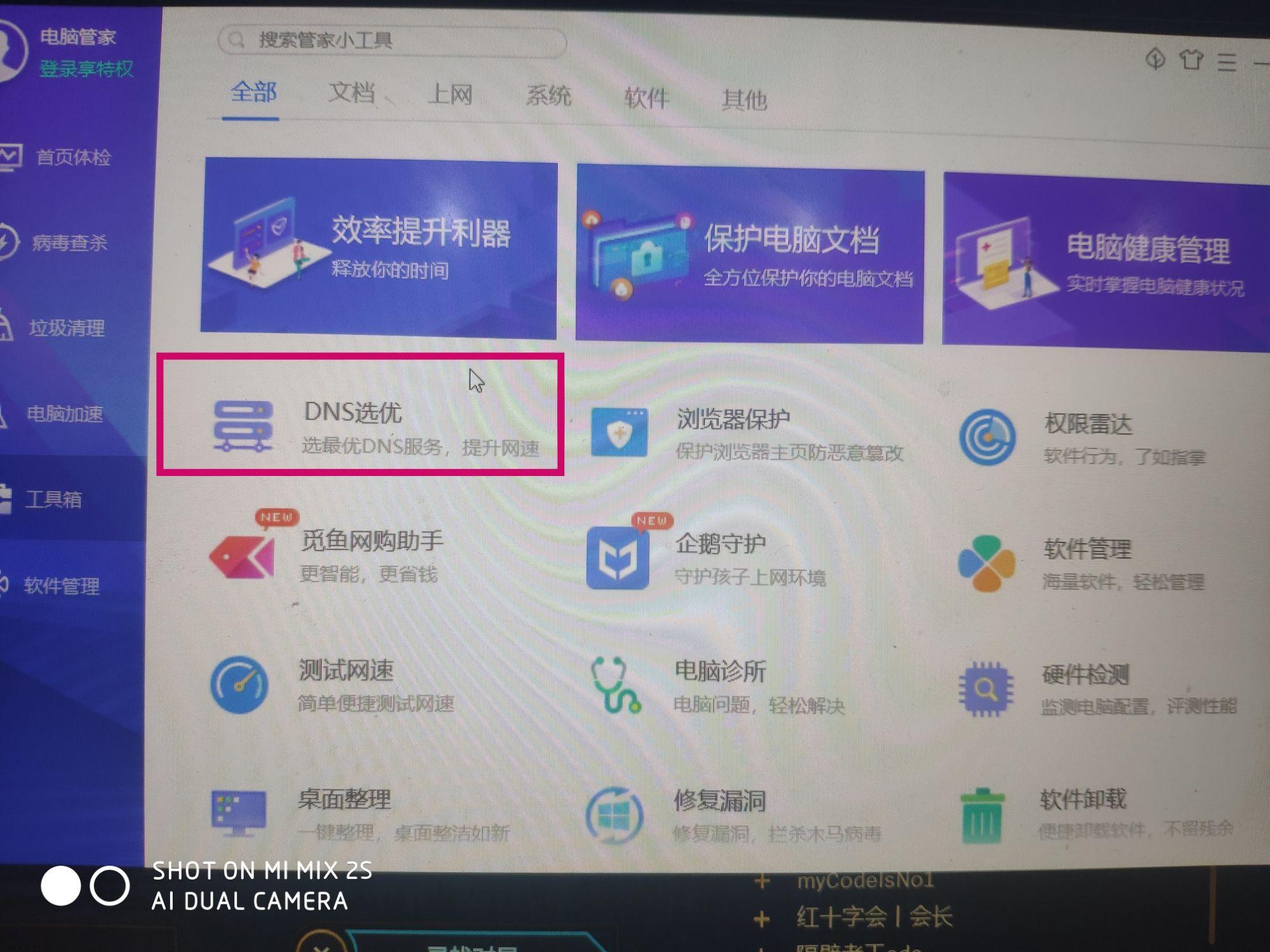Click the '红十字会 | 会长' row in background window
This screenshot has width=1270, height=952.
pyautogui.click(x=875, y=917)
